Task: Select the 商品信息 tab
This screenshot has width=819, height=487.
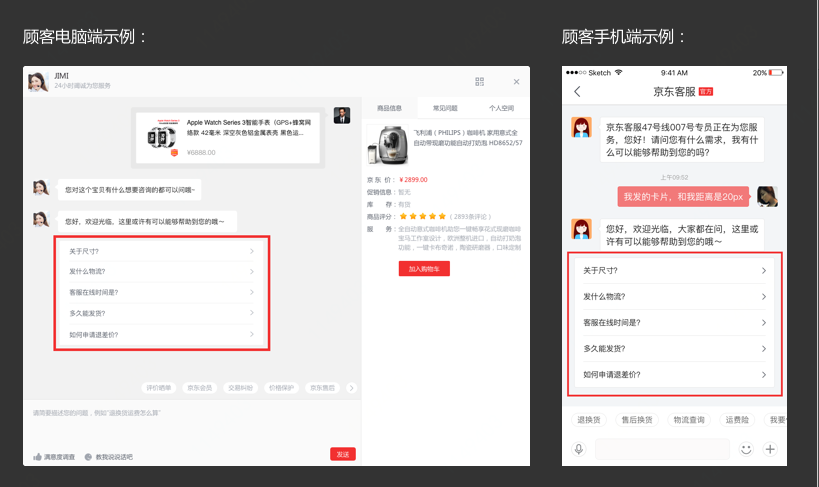Action: coord(389,107)
